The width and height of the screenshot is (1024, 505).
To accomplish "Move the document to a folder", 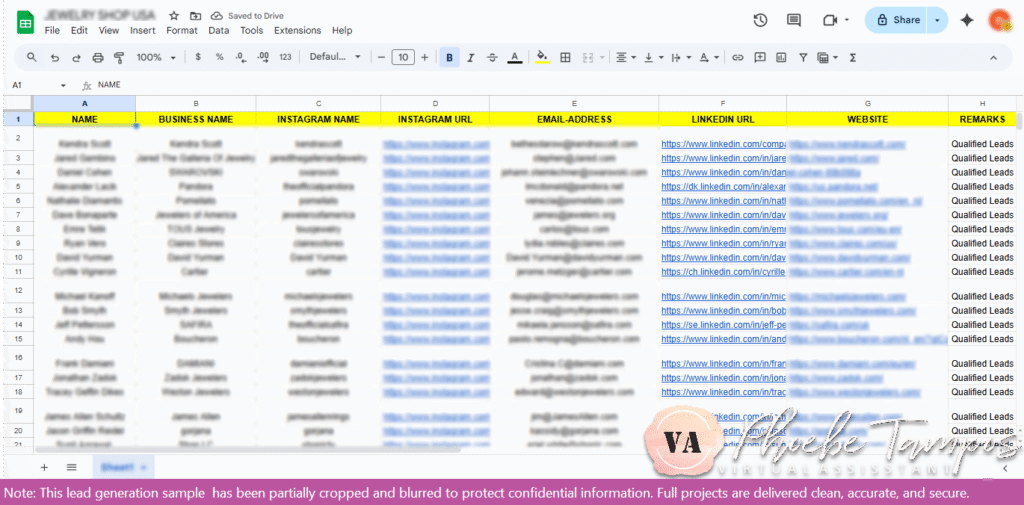I will [x=195, y=16].
